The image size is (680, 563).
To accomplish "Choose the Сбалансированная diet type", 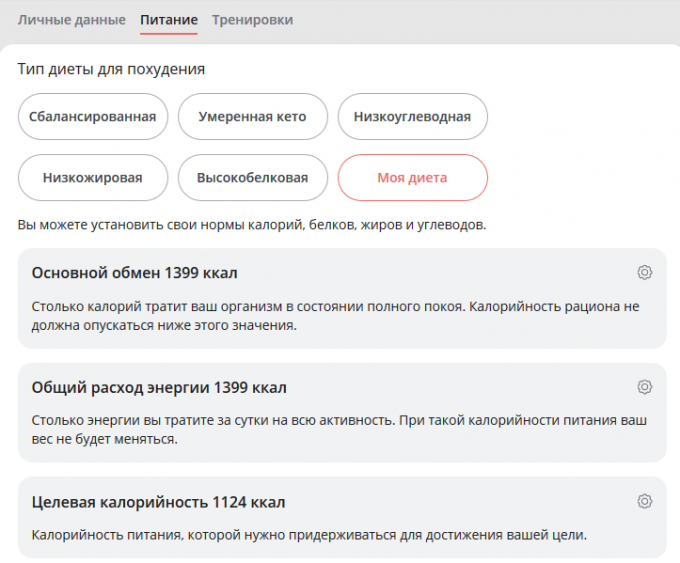I will 92,117.
